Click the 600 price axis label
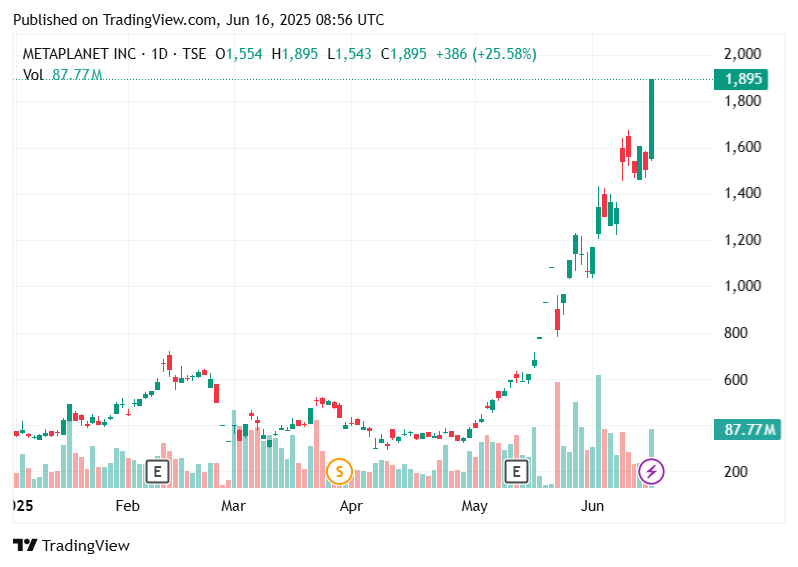The image size is (798, 567). coord(735,380)
